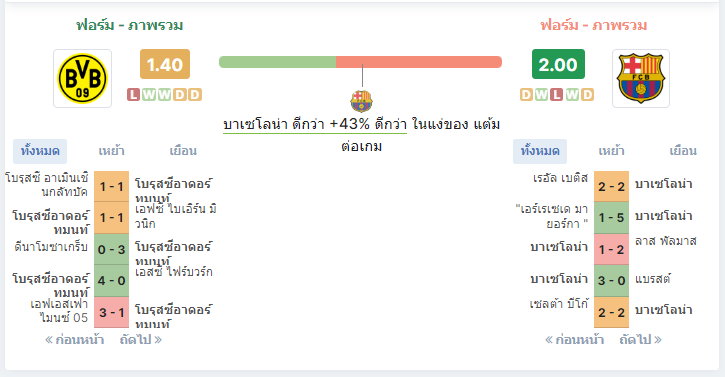725x377 pixels.
Task: Click Dortmund's 1.40 points rating badge
Action: 165,64
